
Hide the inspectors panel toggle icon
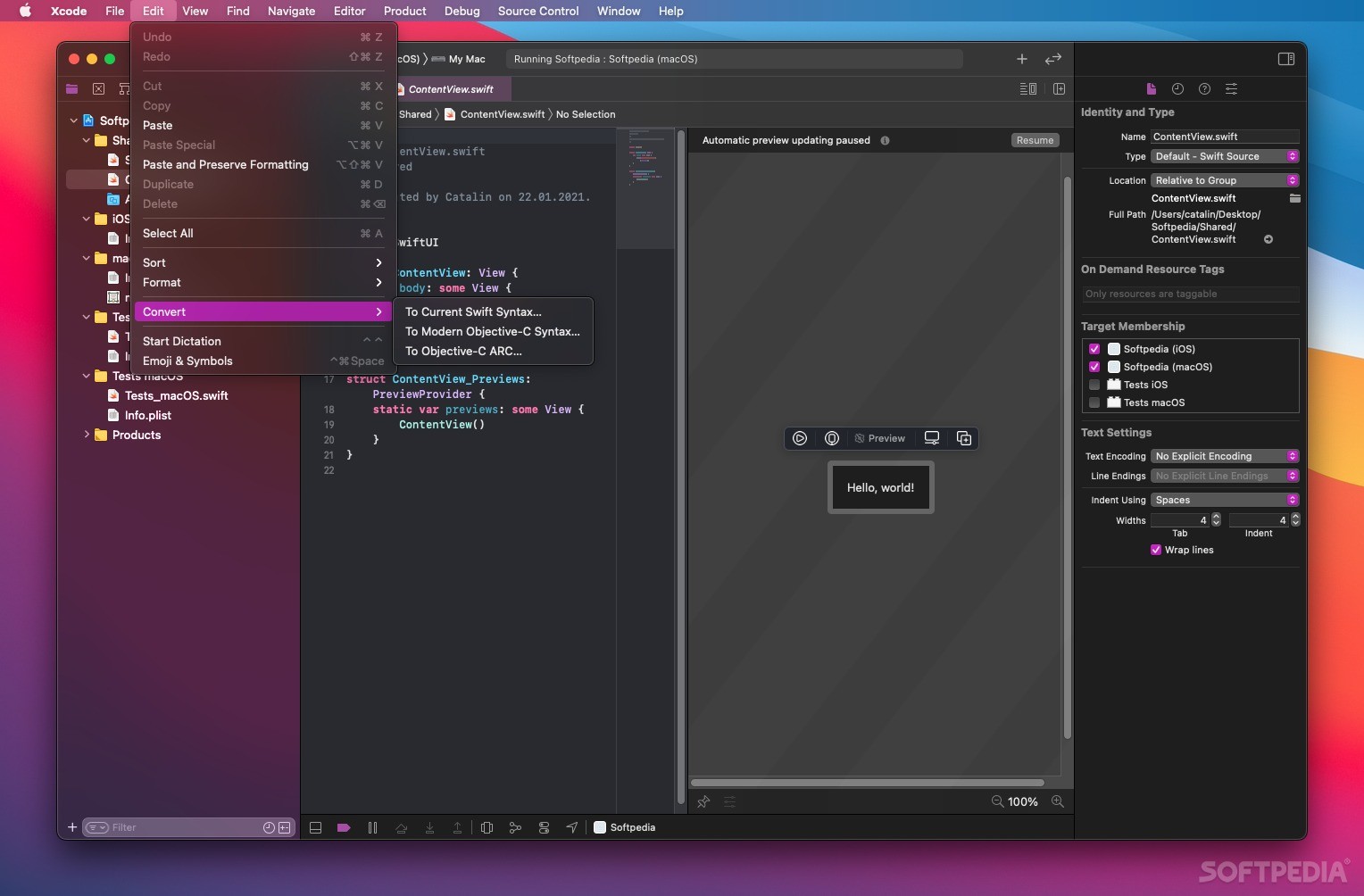pos(1286,59)
